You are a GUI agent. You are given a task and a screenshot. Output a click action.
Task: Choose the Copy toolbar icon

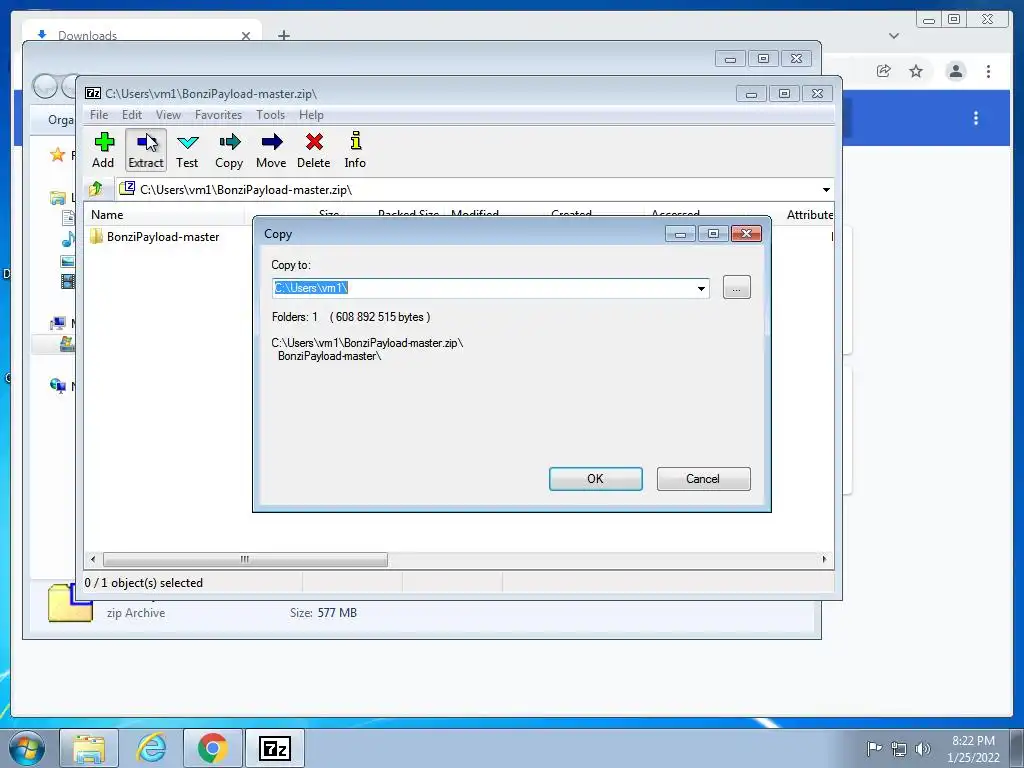tap(229, 150)
